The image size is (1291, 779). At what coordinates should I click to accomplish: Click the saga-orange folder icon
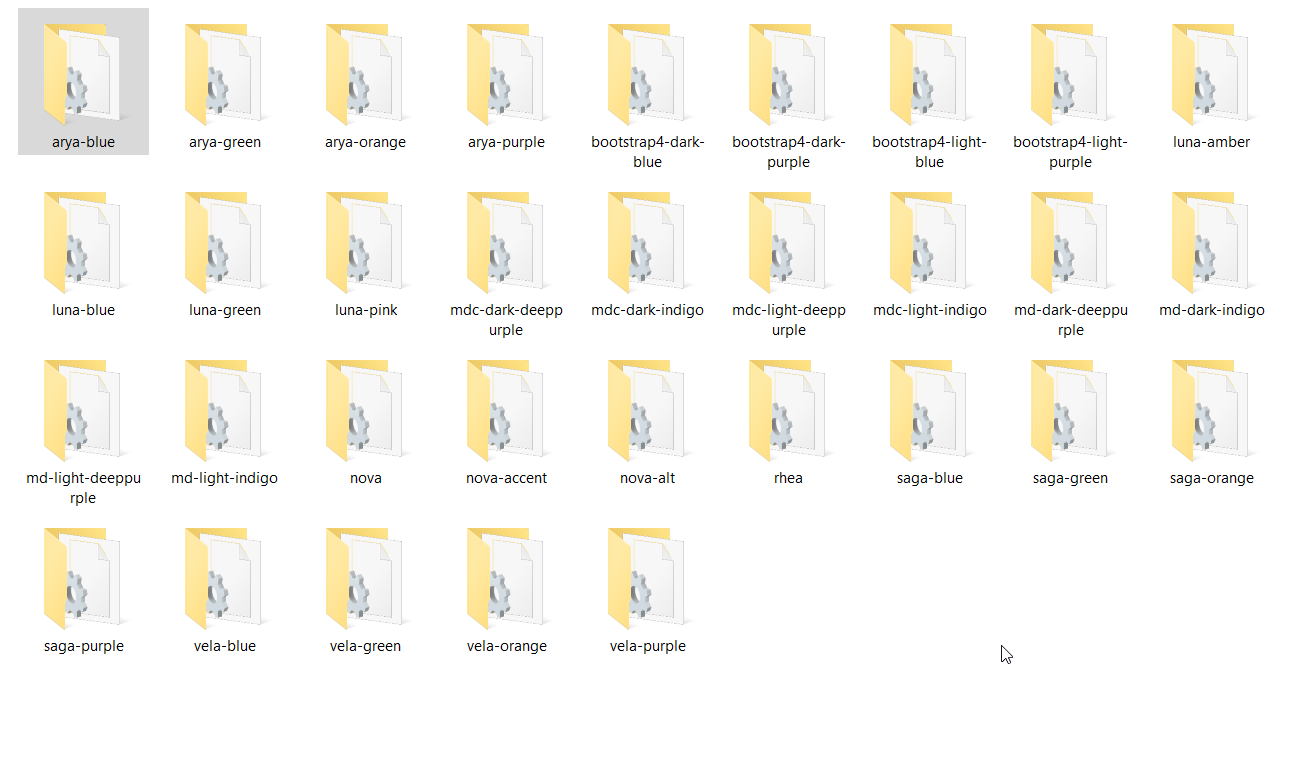point(1210,409)
